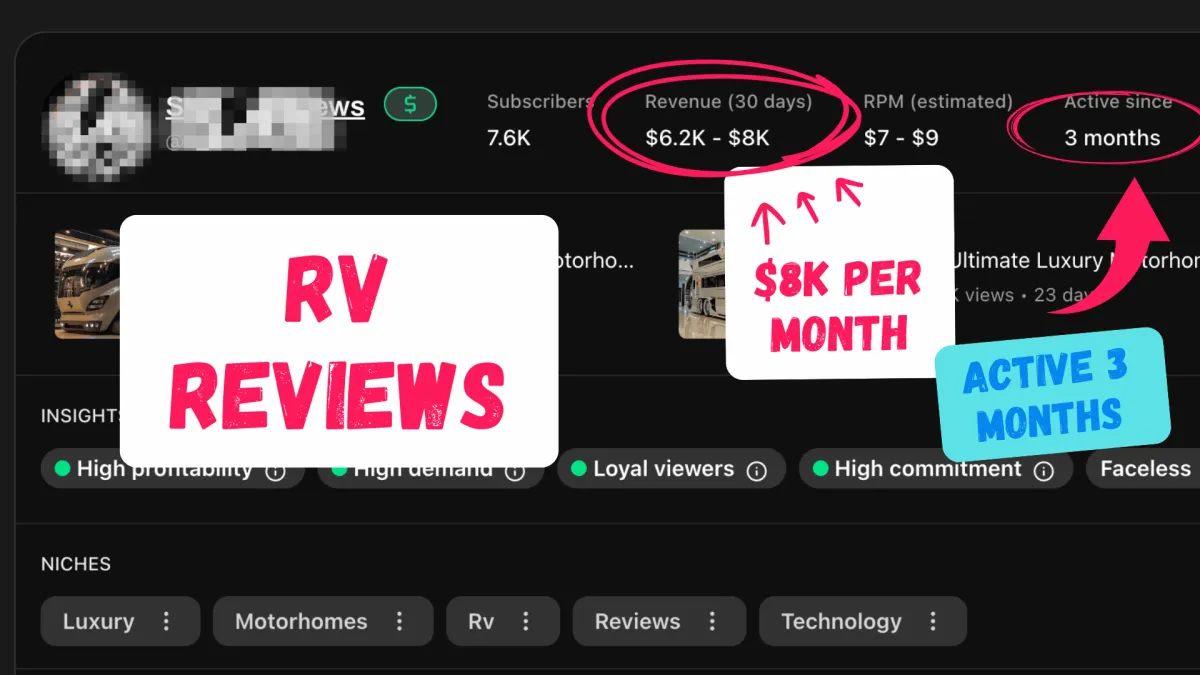Open the Reviews niche three-dot menu
The image size is (1200, 675).
coord(712,621)
